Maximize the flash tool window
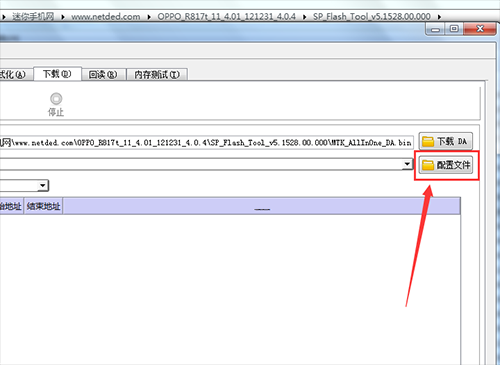This screenshot has width=500, height=365. pyautogui.click(x=454, y=29)
